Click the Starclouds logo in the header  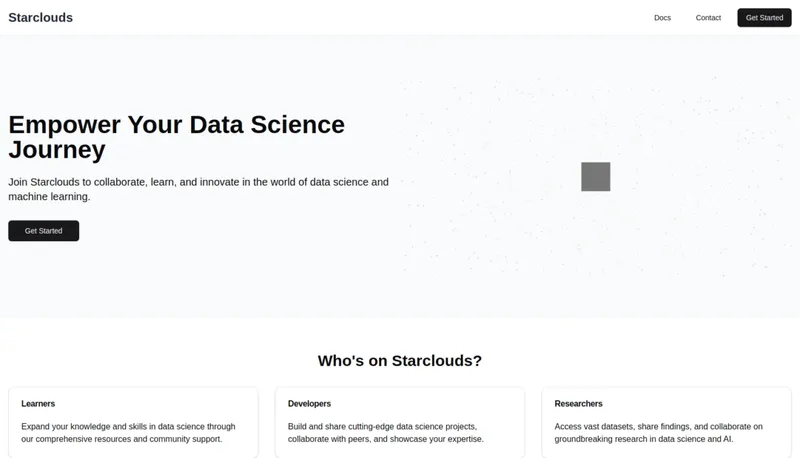(x=40, y=18)
